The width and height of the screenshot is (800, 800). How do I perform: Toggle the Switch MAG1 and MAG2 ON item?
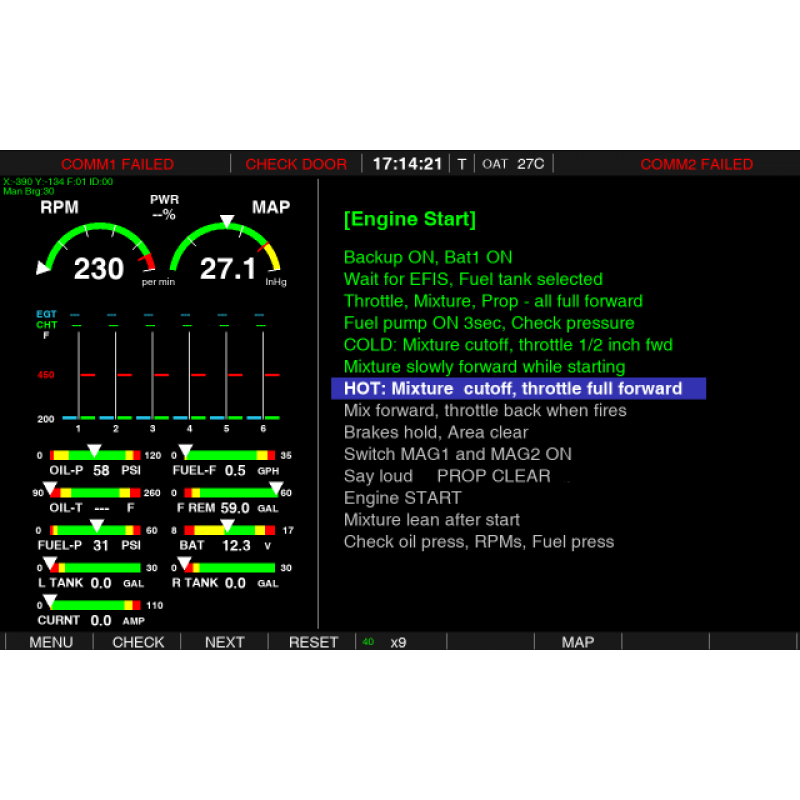click(458, 454)
